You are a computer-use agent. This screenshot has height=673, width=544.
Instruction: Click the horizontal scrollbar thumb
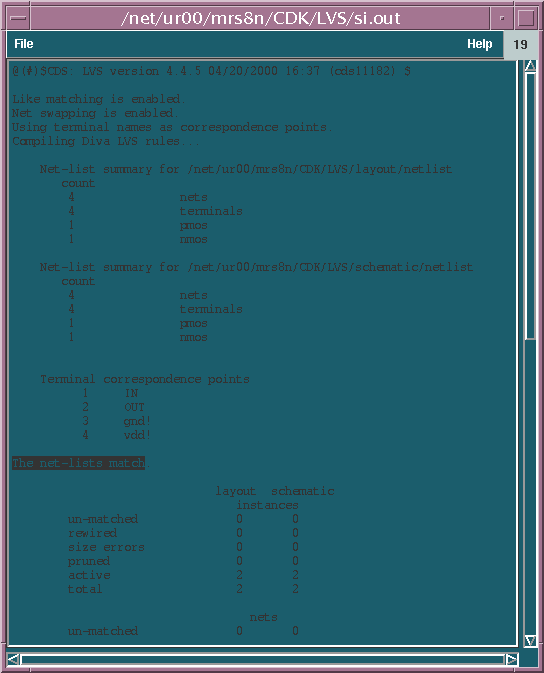click(x=263, y=659)
